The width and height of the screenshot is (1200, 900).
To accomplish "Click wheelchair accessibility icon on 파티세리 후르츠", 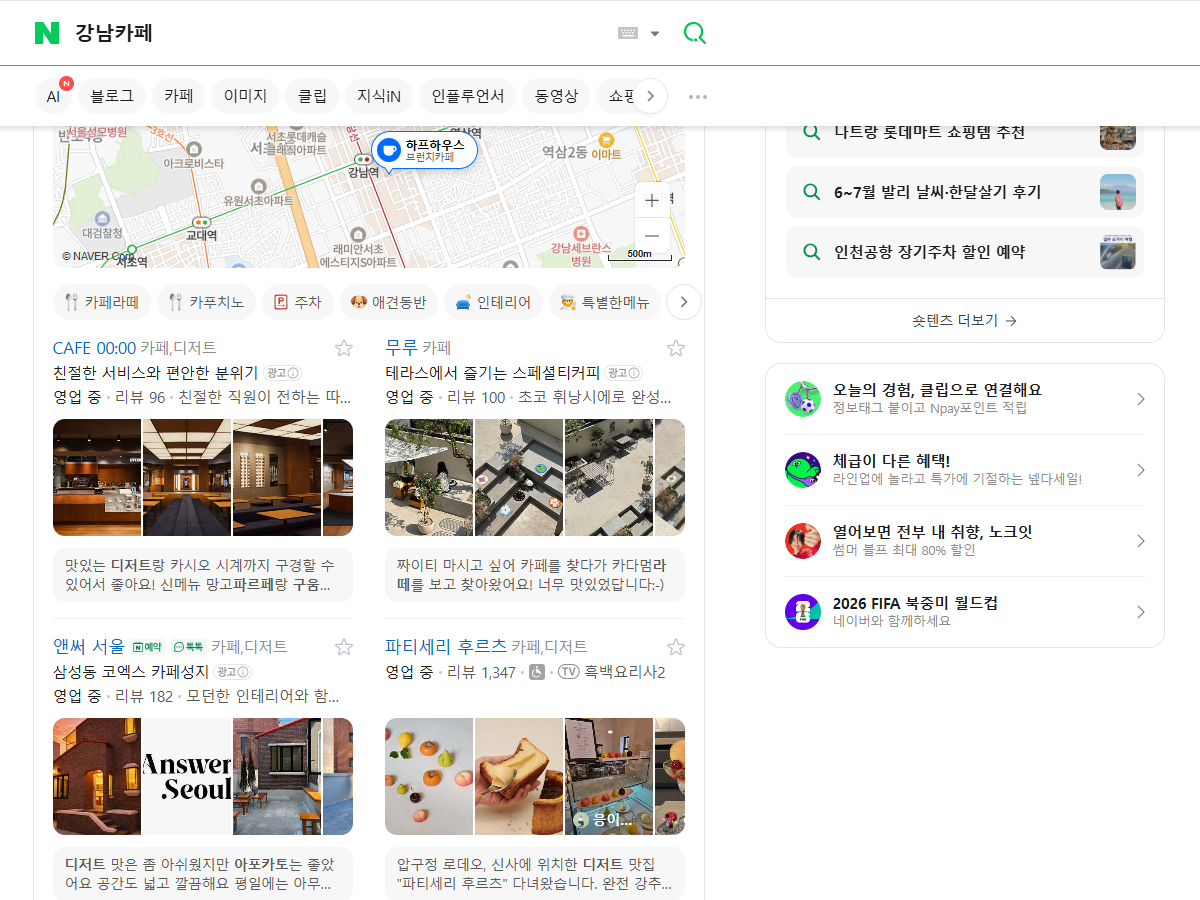I will (x=537, y=672).
